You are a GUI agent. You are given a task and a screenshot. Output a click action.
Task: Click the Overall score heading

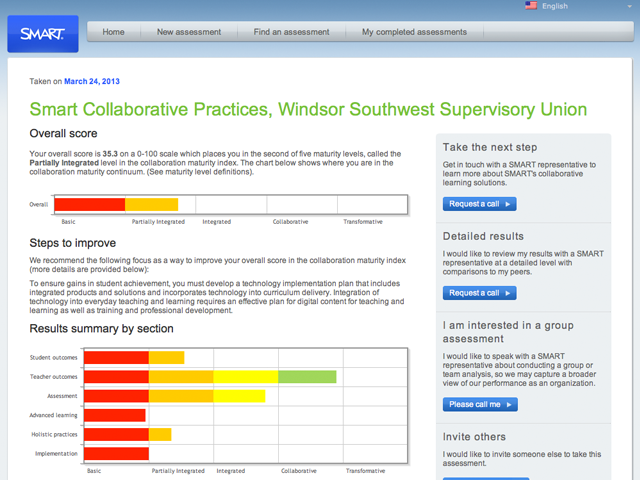(63, 133)
